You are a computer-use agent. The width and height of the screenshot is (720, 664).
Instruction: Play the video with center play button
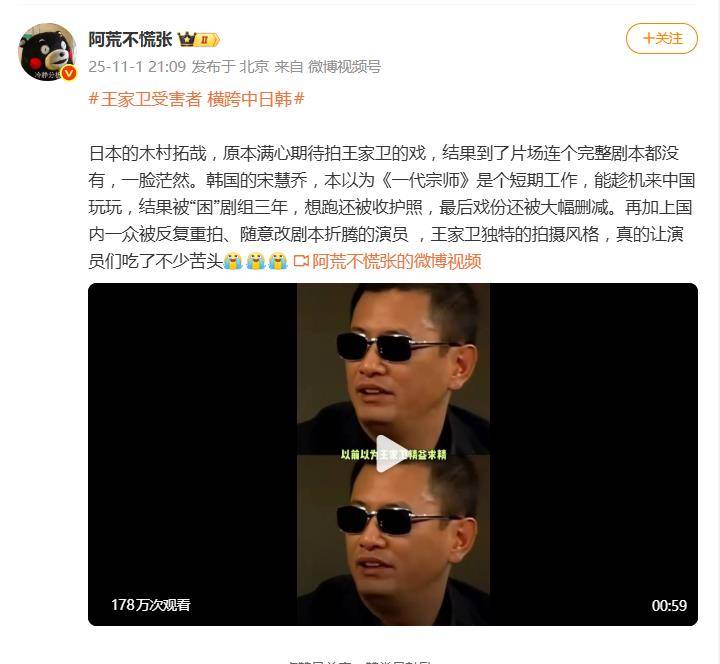[x=390, y=454]
